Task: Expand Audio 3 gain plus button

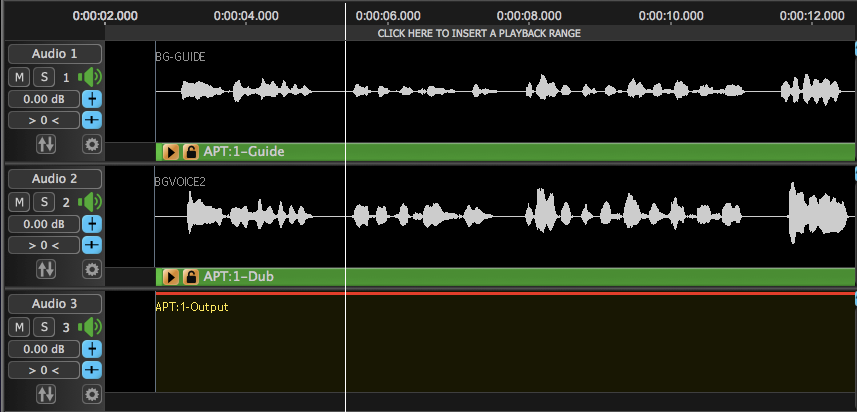Action: tap(92, 349)
